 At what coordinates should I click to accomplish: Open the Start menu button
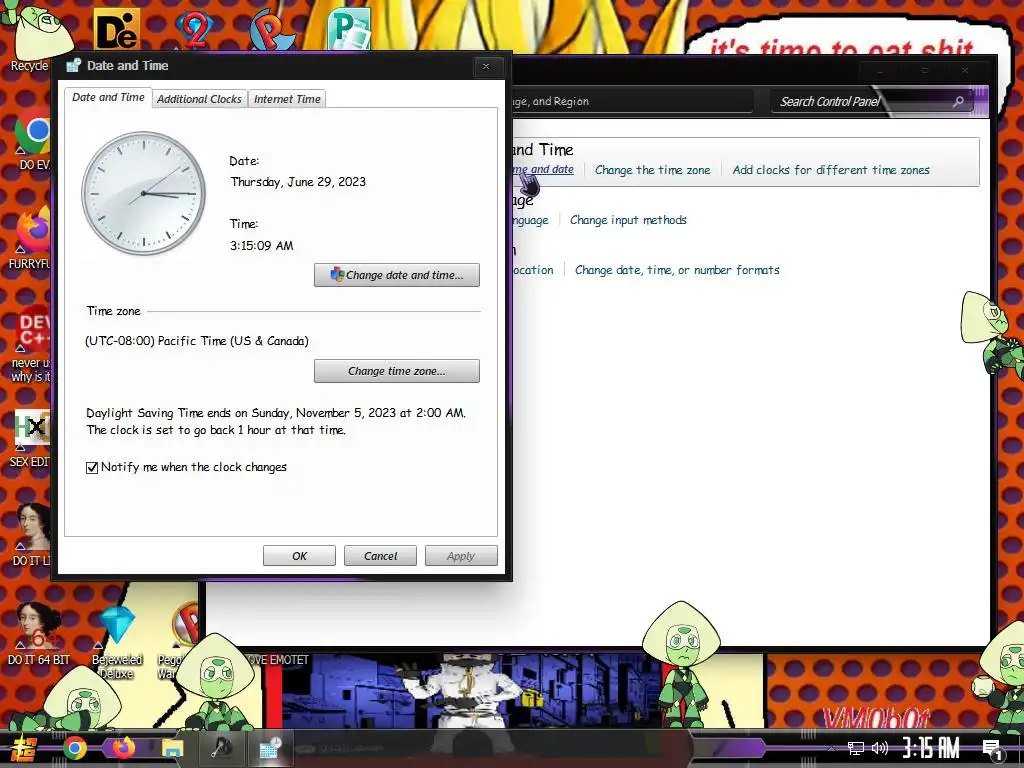coord(23,748)
